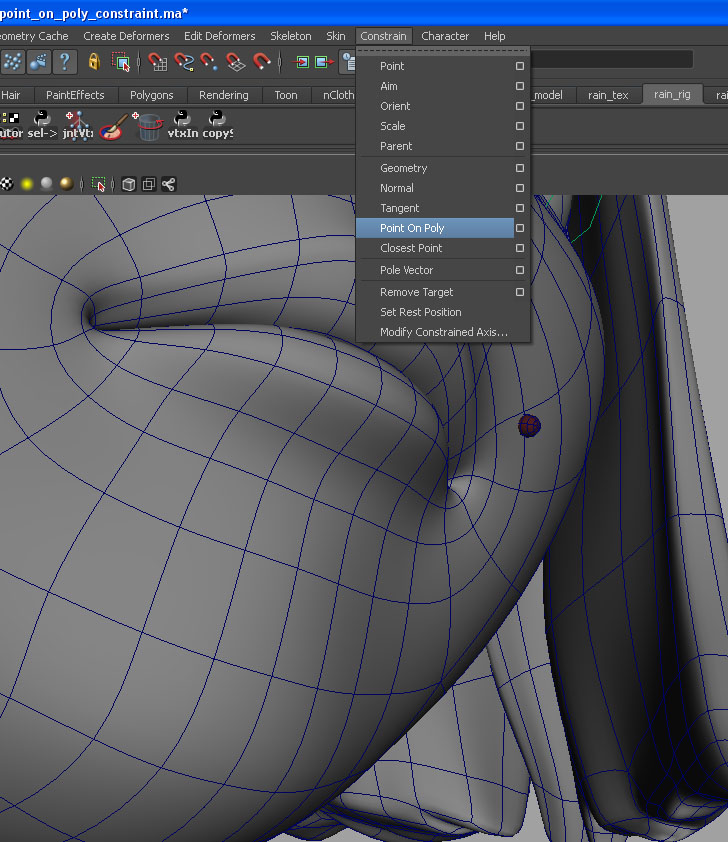Screen dimensions: 728x842
Task: Open the Parent constraint options box
Action: (x=520, y=146)
